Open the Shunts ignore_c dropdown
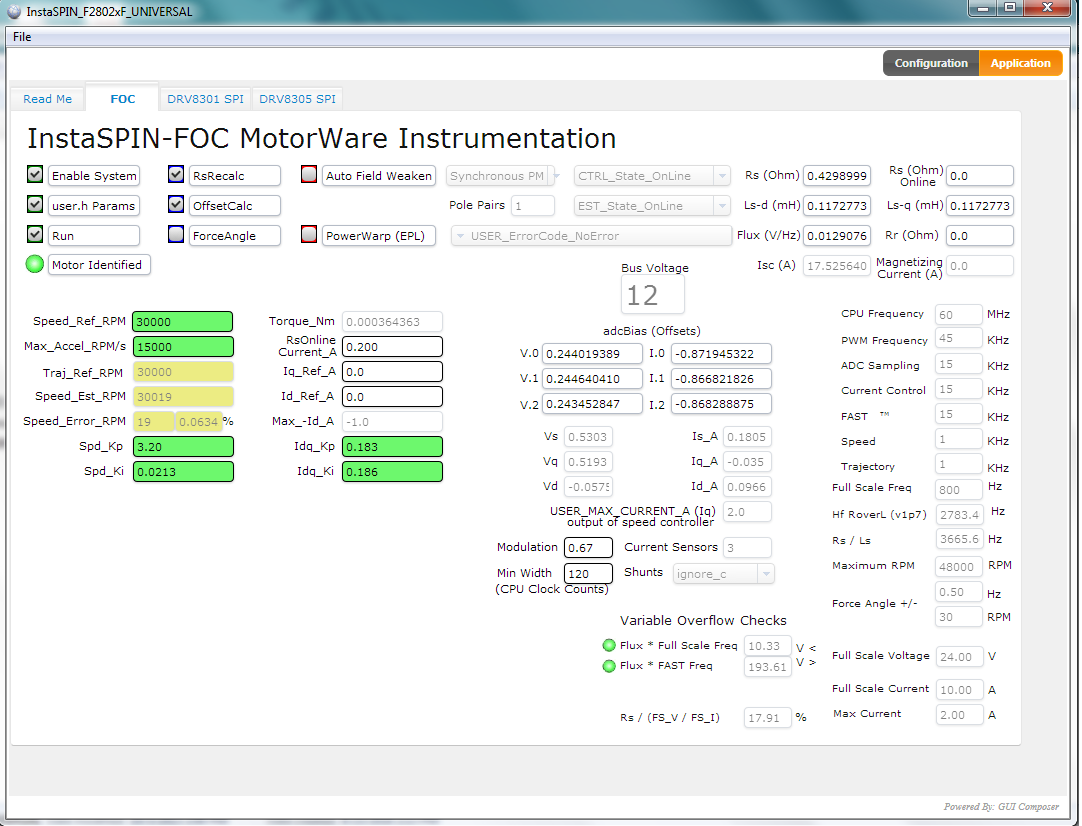The width and height of the screenshot is (1082, 826). (x=723, y=573)
